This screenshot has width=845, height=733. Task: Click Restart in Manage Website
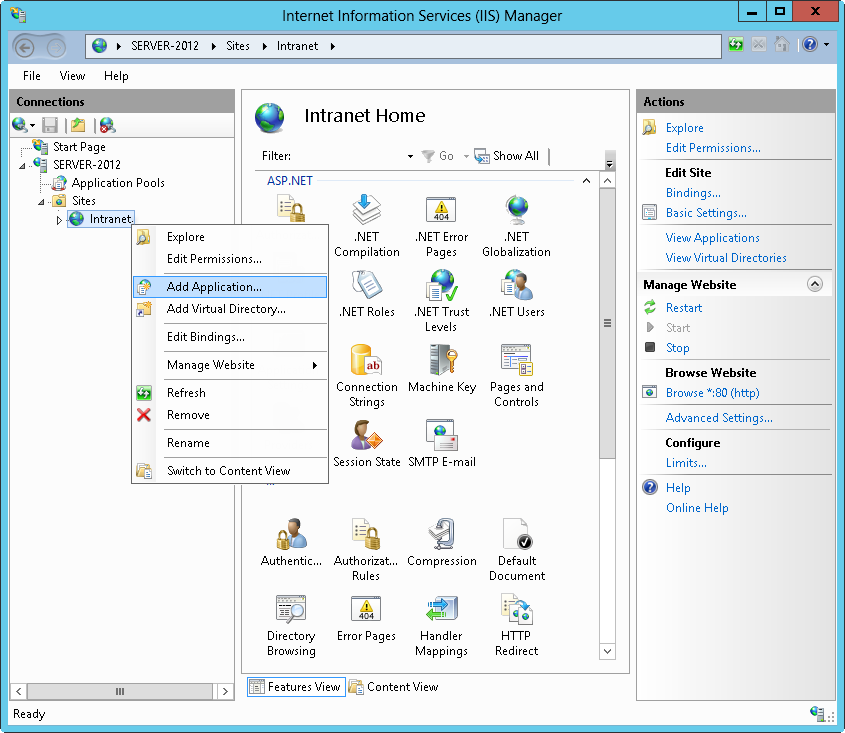684,308
